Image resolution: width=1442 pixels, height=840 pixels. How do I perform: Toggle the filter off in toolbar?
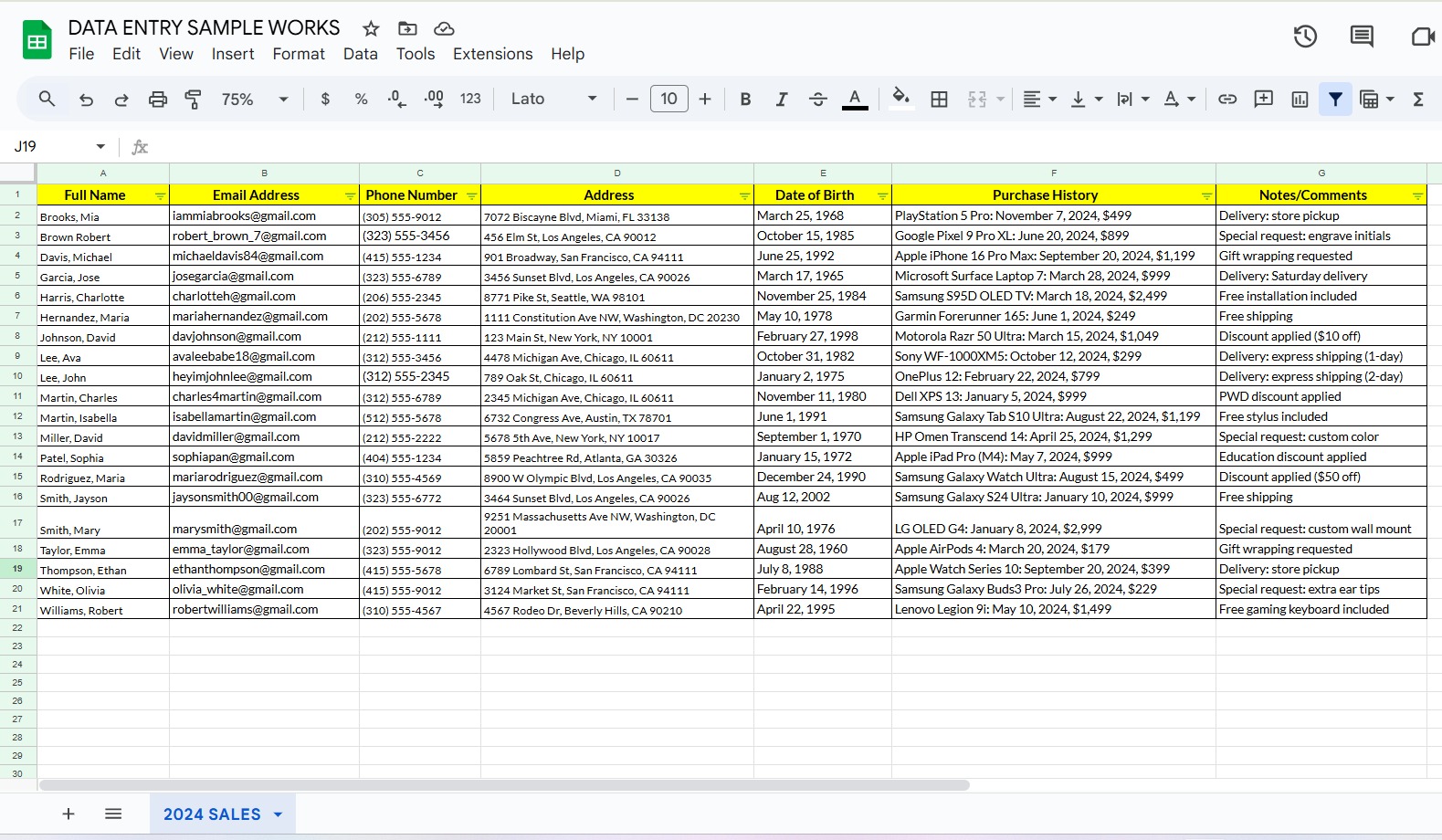pyautogui.click(x=1335, y=99)
